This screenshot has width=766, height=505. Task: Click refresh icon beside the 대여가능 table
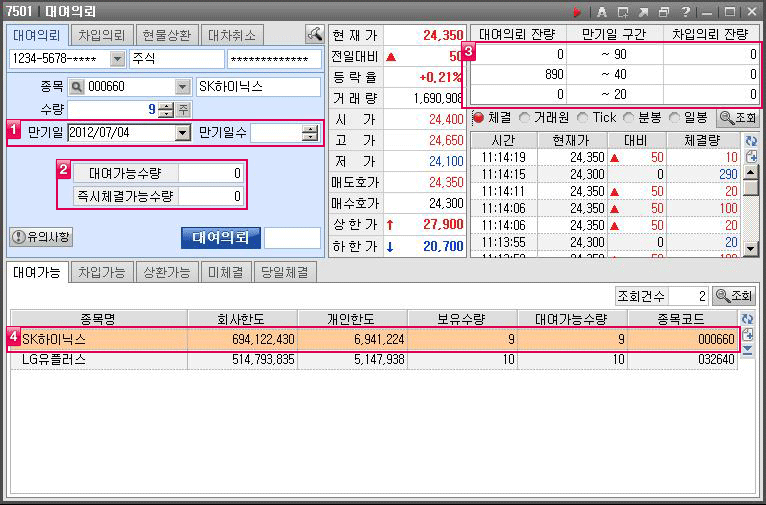[x=747, y=319]
